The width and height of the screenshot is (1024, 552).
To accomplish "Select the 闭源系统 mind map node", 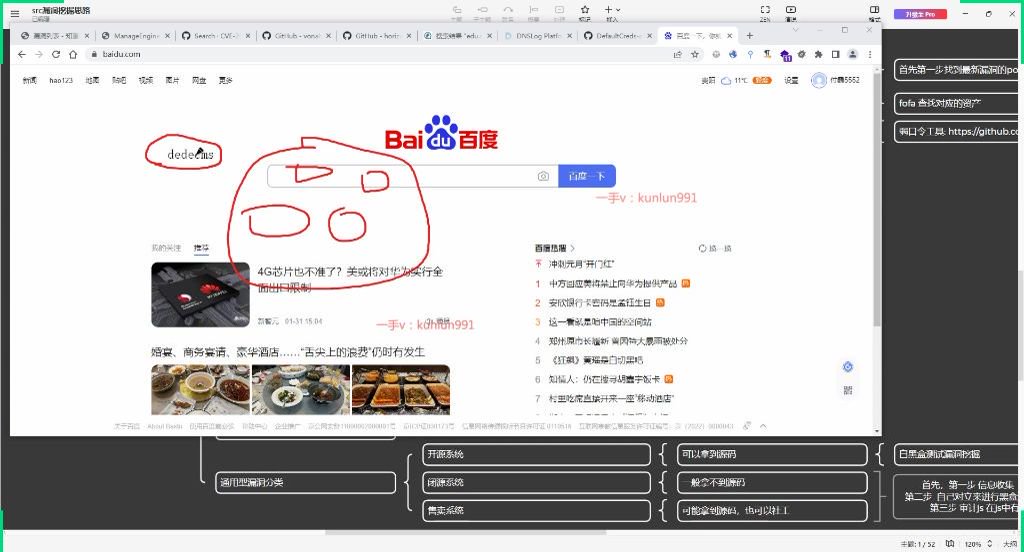I will click(x=536, y=482).
